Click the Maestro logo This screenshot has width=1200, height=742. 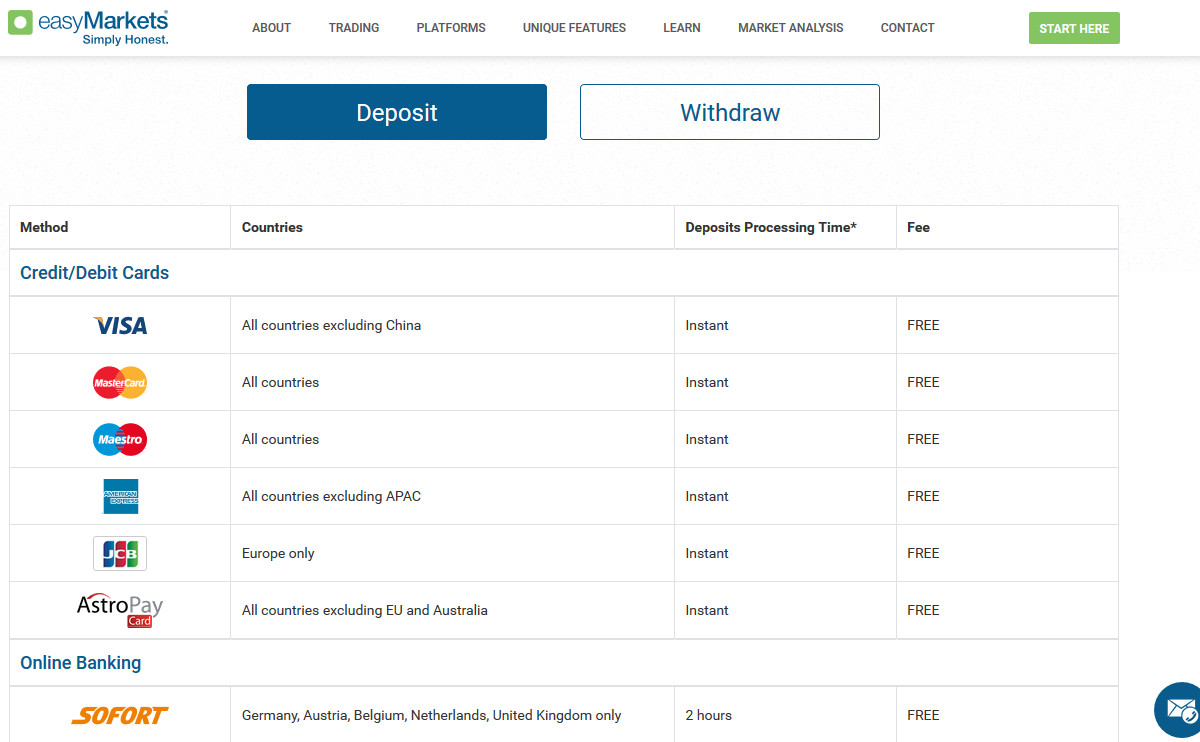pos(120,439)
